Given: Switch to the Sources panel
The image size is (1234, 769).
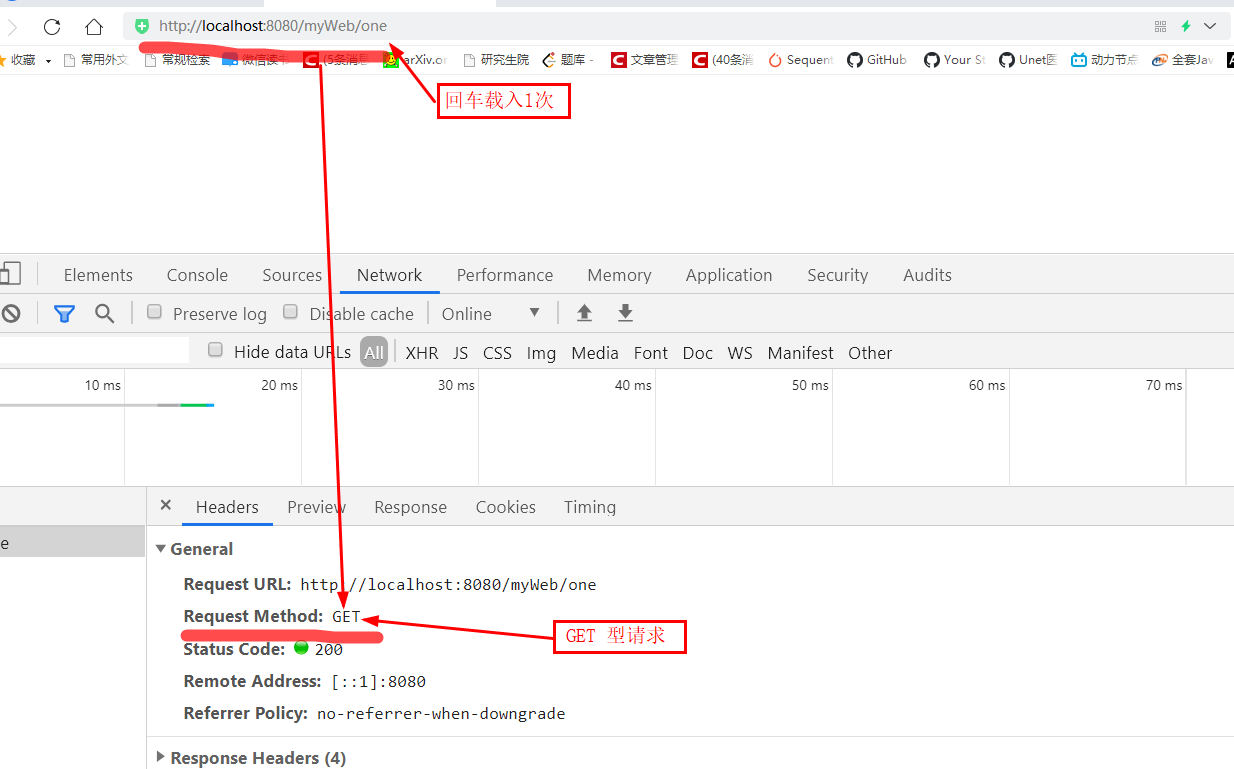Looking at the screenshot, I should 292,275.
